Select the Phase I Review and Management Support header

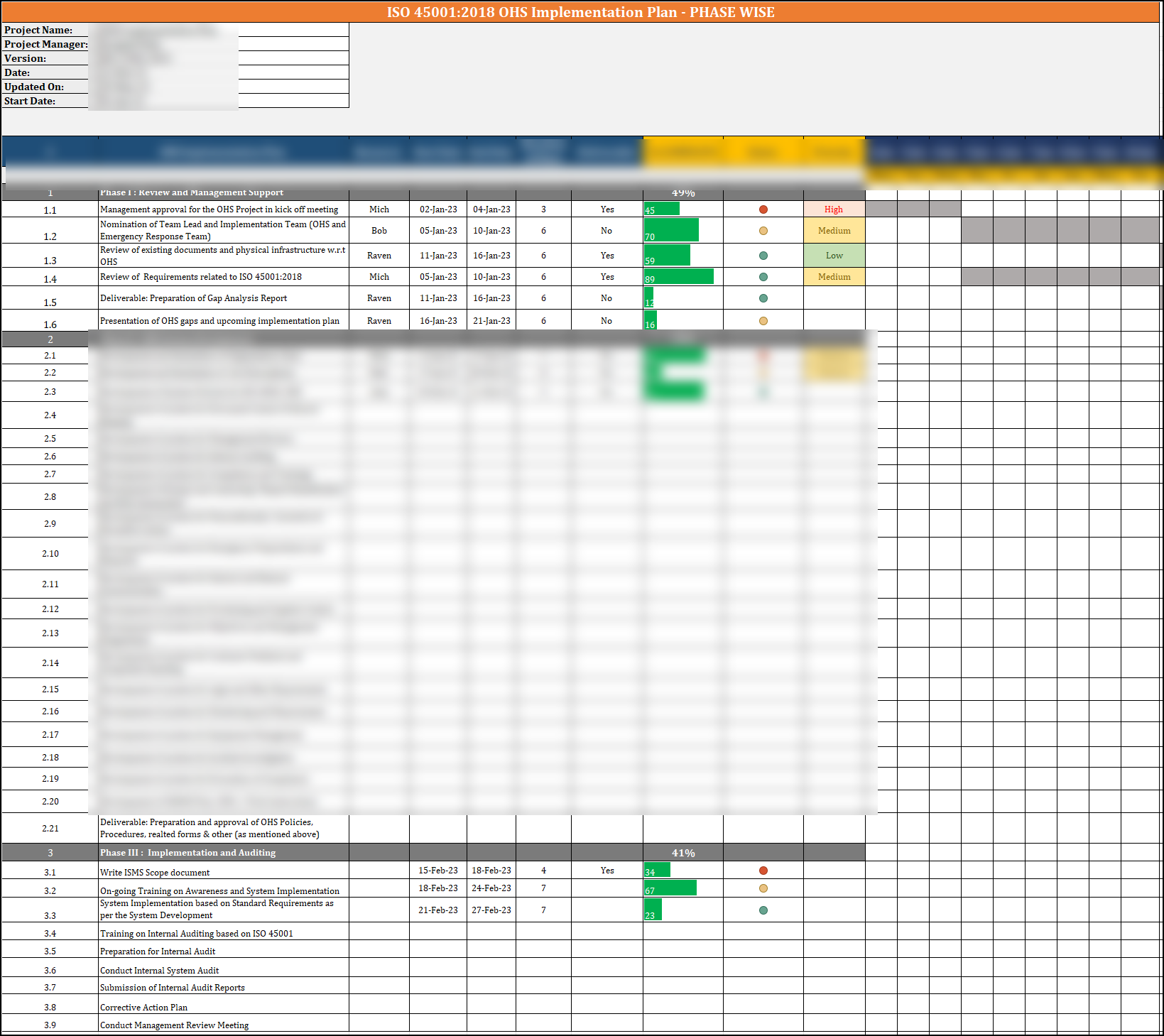192,192
